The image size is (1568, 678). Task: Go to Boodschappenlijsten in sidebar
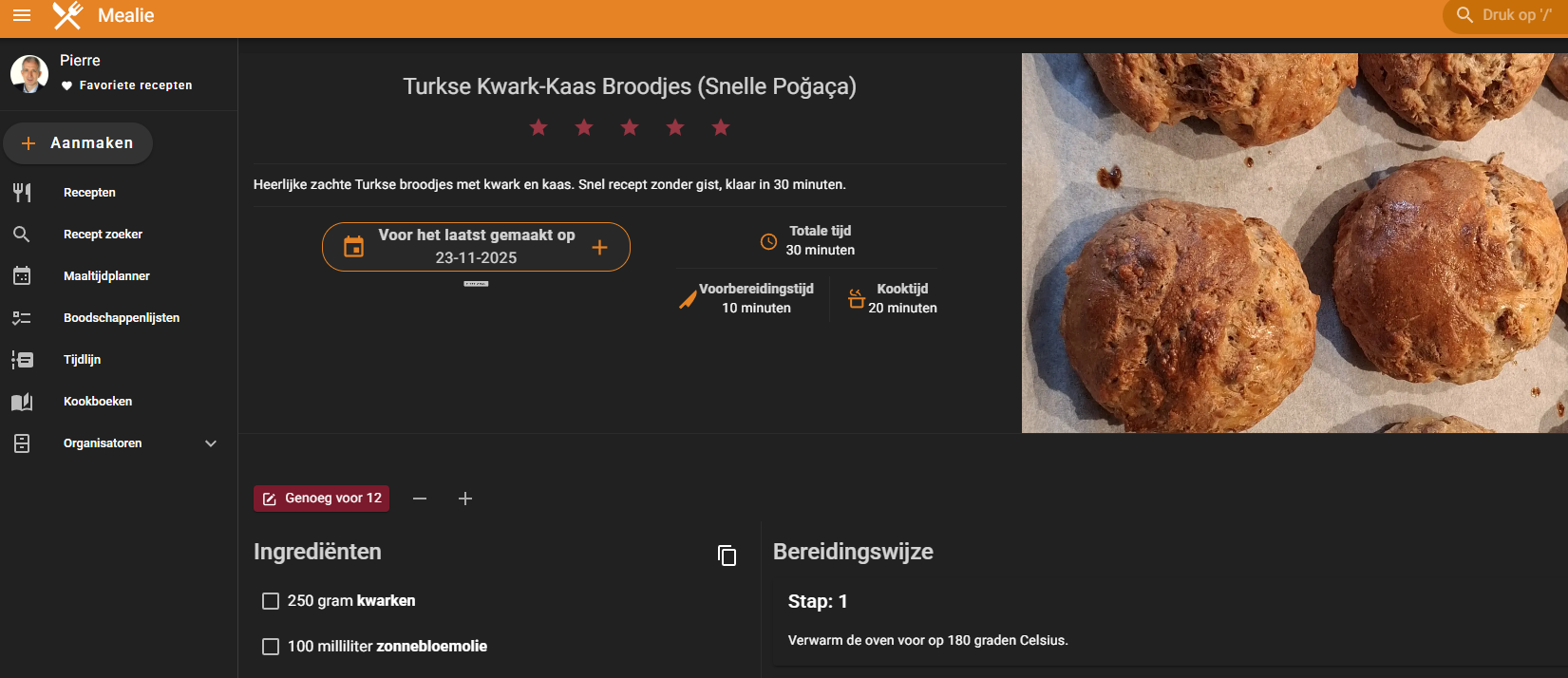(121, 318)
